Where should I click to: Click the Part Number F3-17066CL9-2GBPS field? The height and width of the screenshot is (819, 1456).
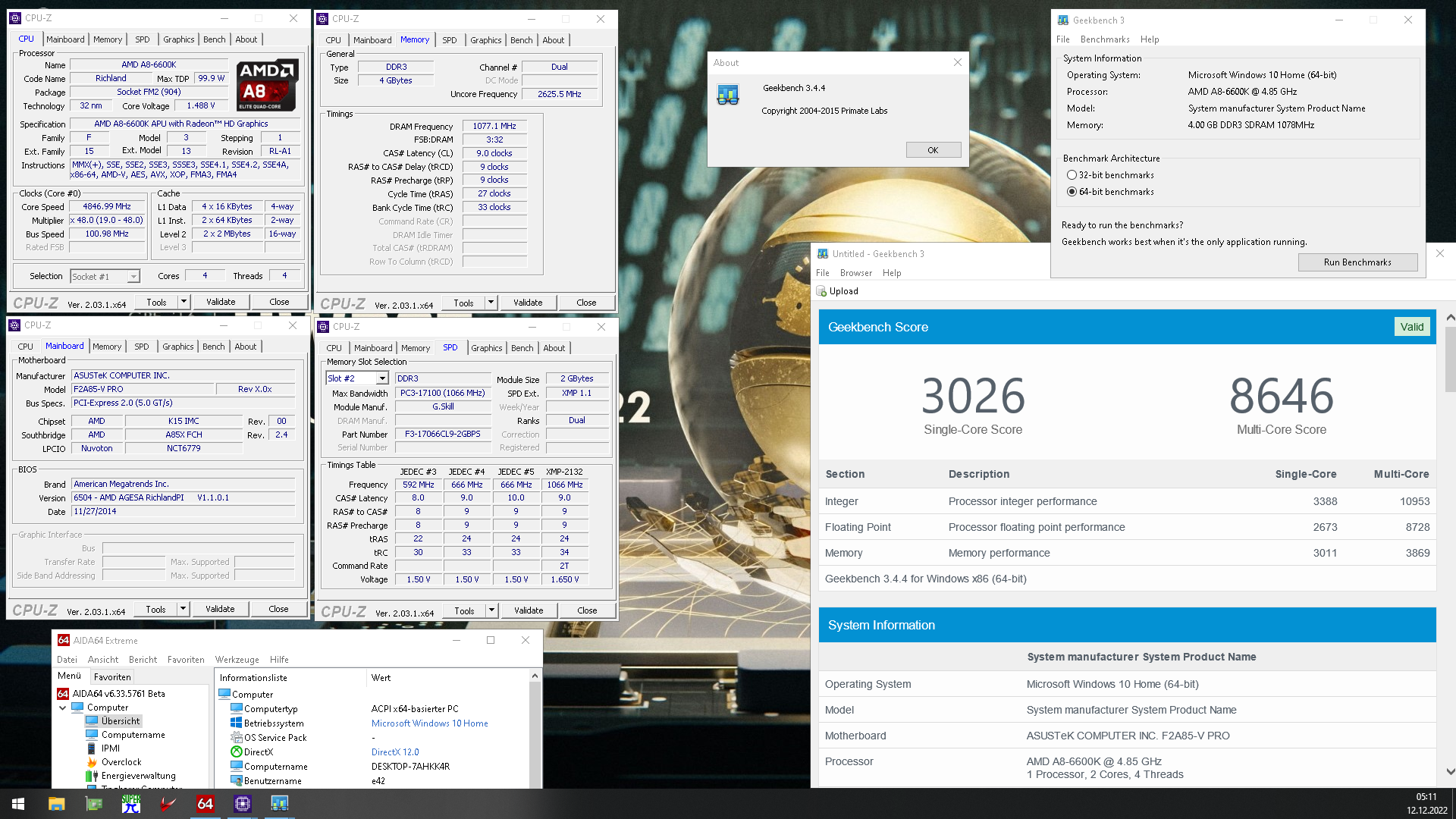(442, 435)
